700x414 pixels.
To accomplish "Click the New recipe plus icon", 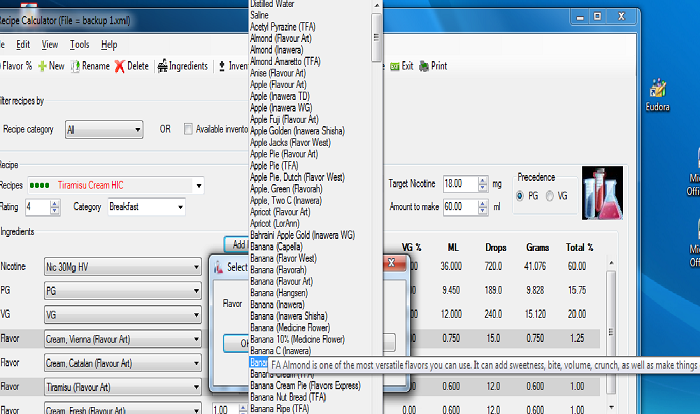I will tap(42, 67).
